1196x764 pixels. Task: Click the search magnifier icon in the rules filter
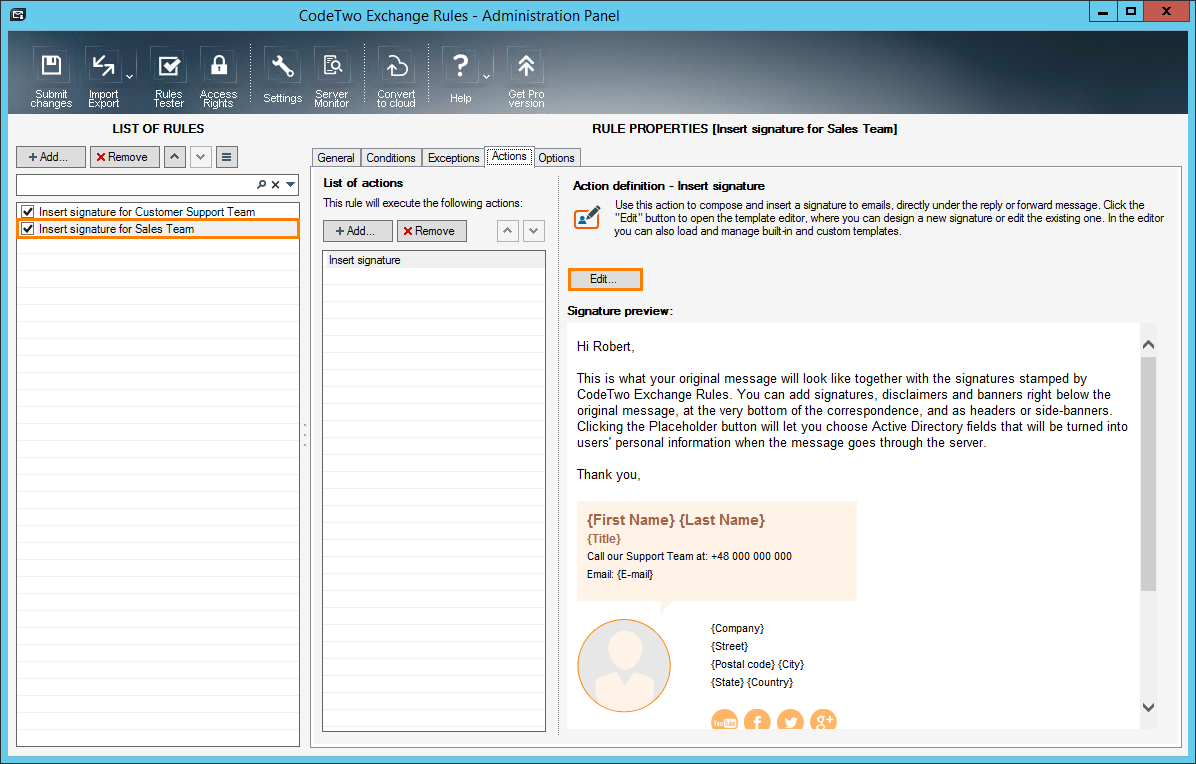(x=262, y=185)
